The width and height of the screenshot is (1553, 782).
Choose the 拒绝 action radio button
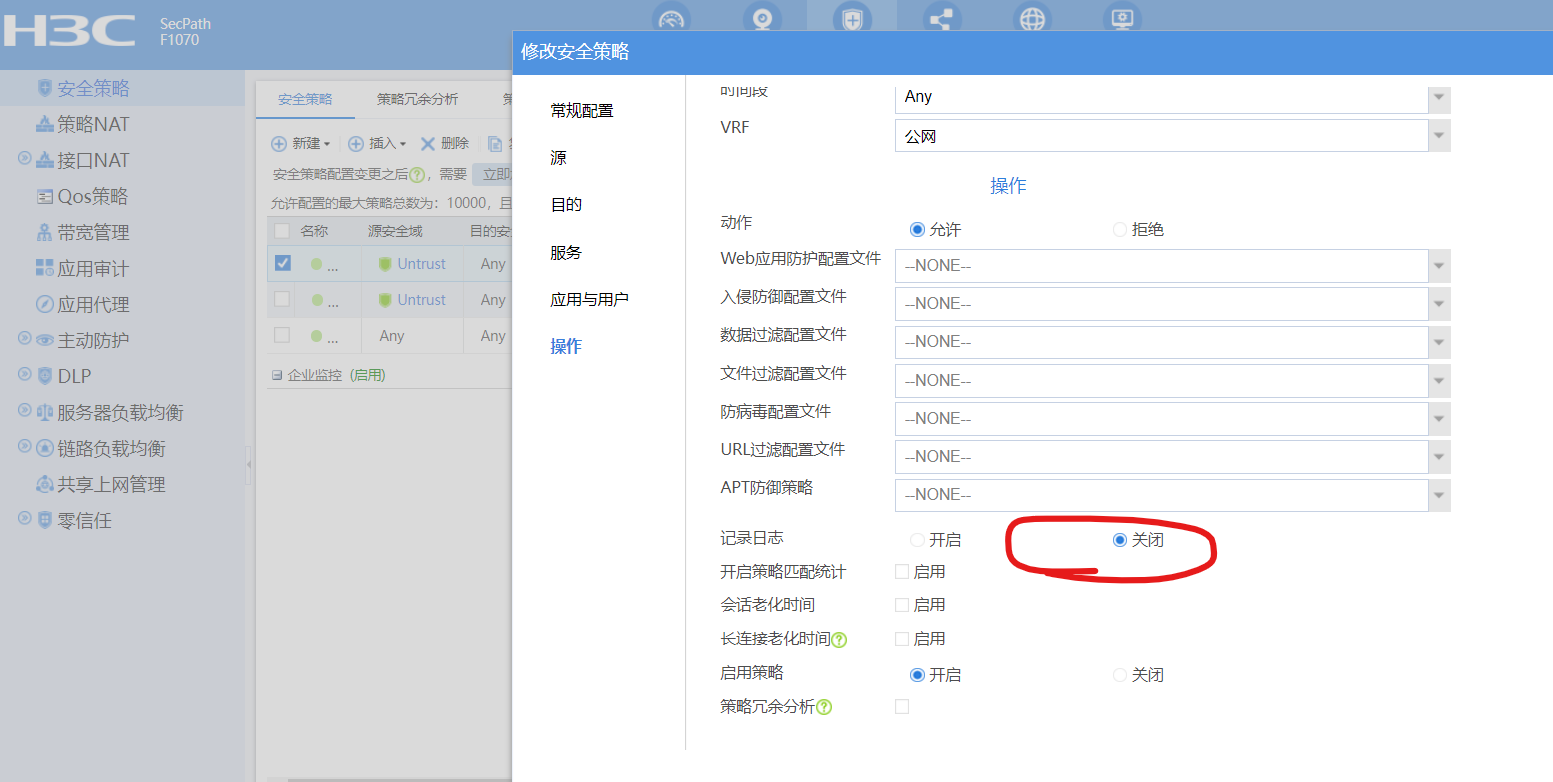(x=1120, y=230)
